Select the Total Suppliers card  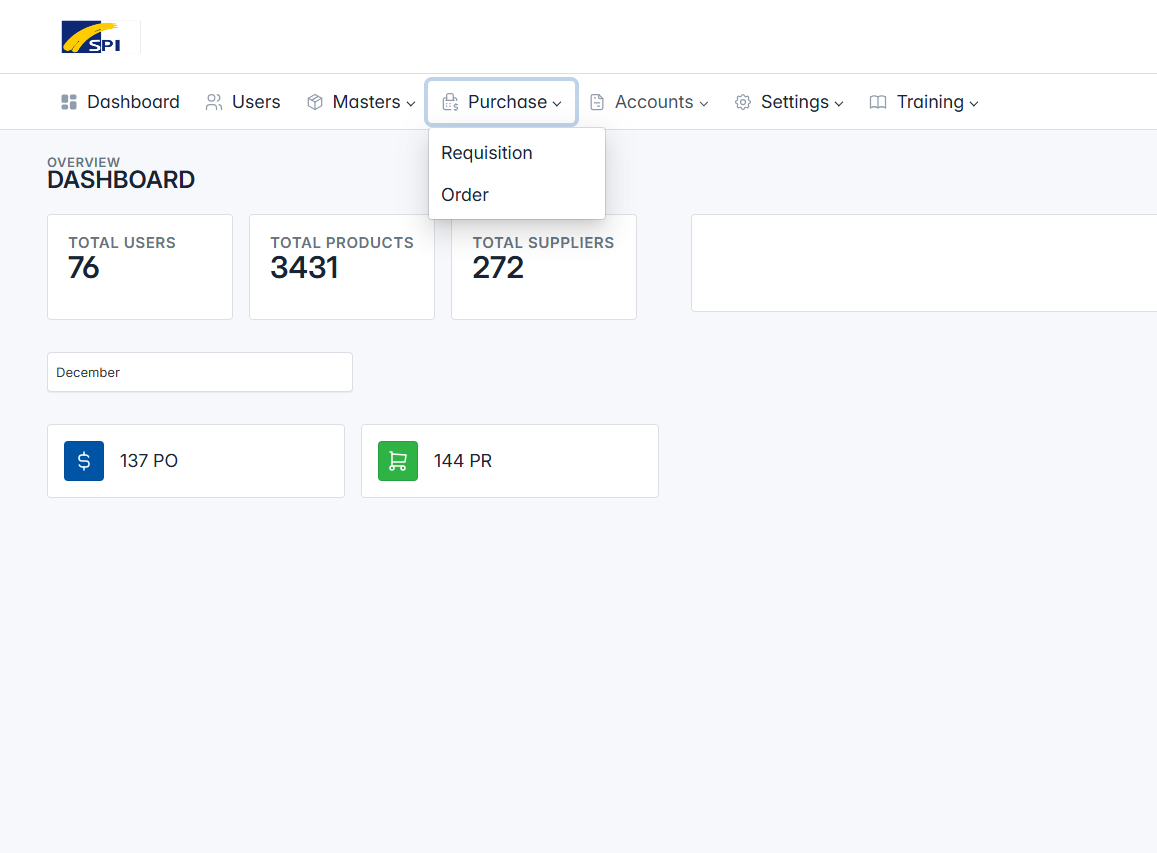pos(544,267)
